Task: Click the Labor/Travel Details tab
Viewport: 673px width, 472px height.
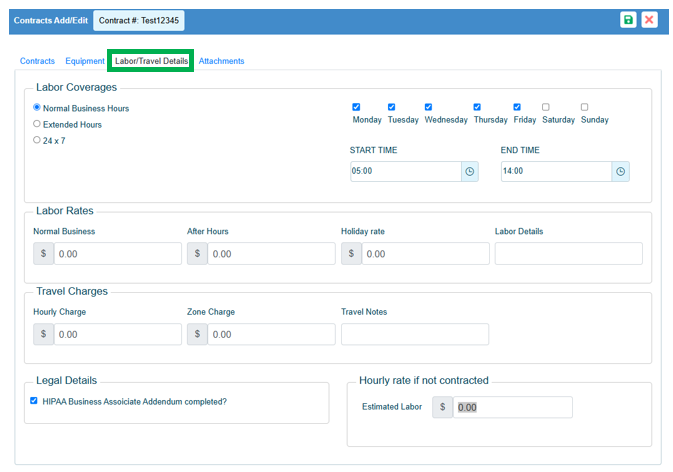Action: point(151,61)
